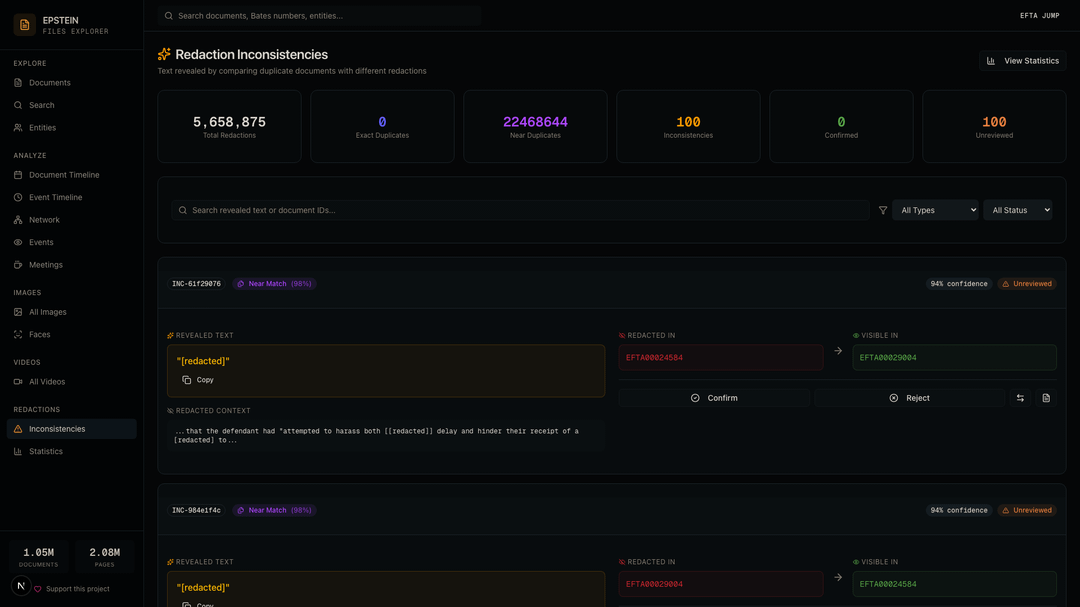This screenshot has height=607, width=1080.
Task: Open the All Types dropdown
Action: coord(935,210)
